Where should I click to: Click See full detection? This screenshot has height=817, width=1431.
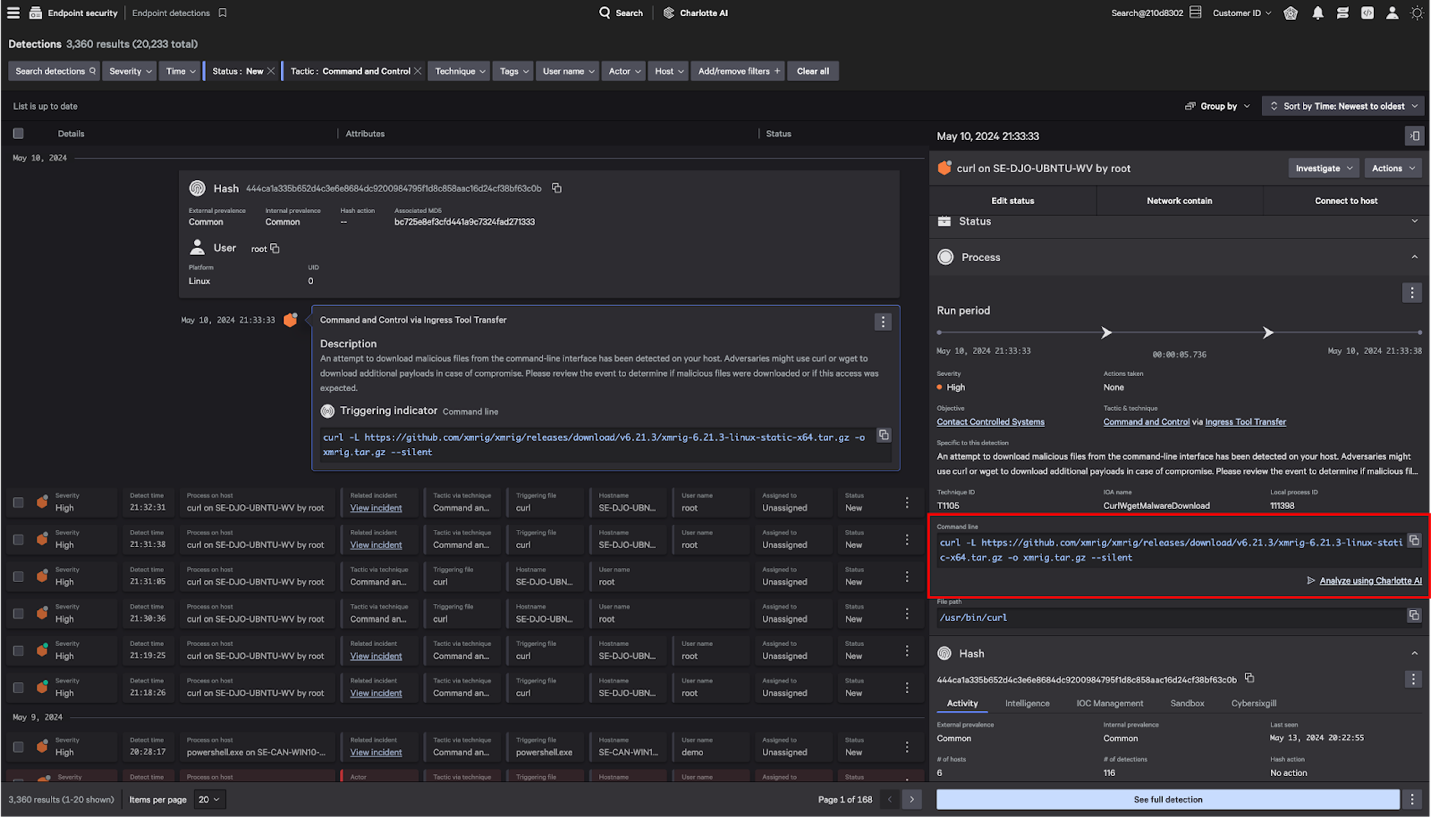pos(1168,799)
